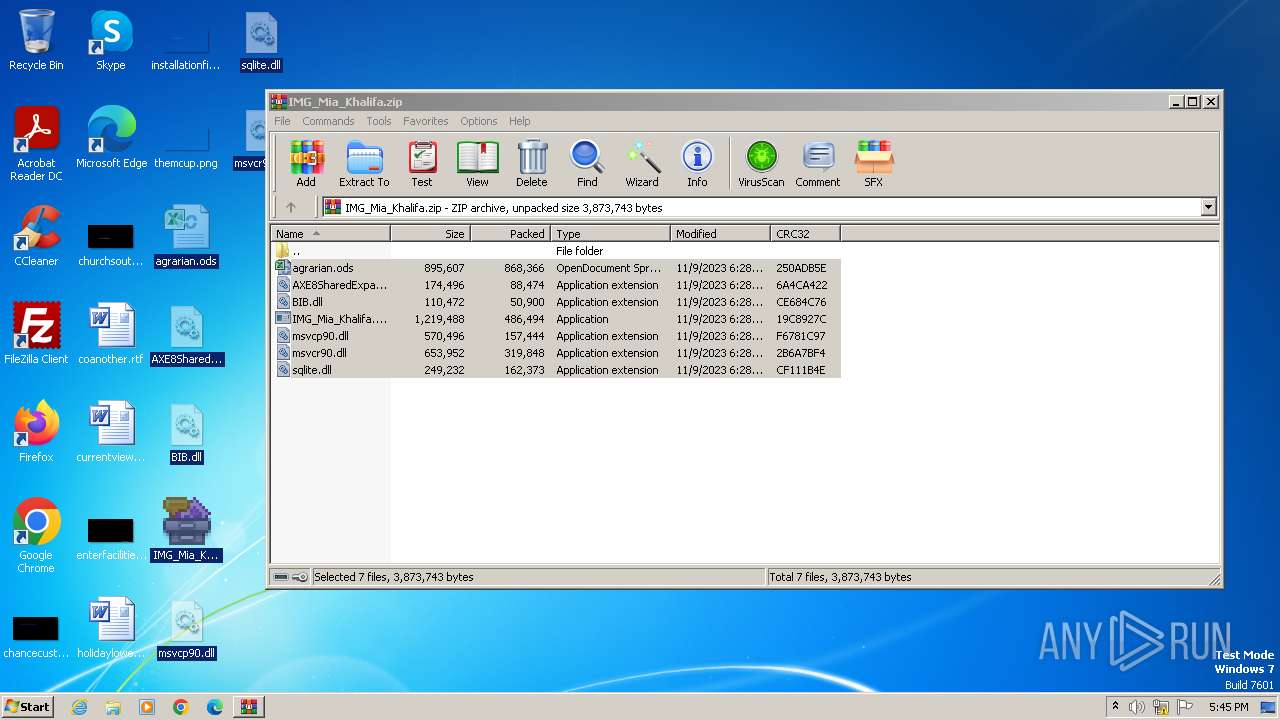Sort by the Packed column header
The width and height of the screenshot is (1280, 720).
(510, 234)
